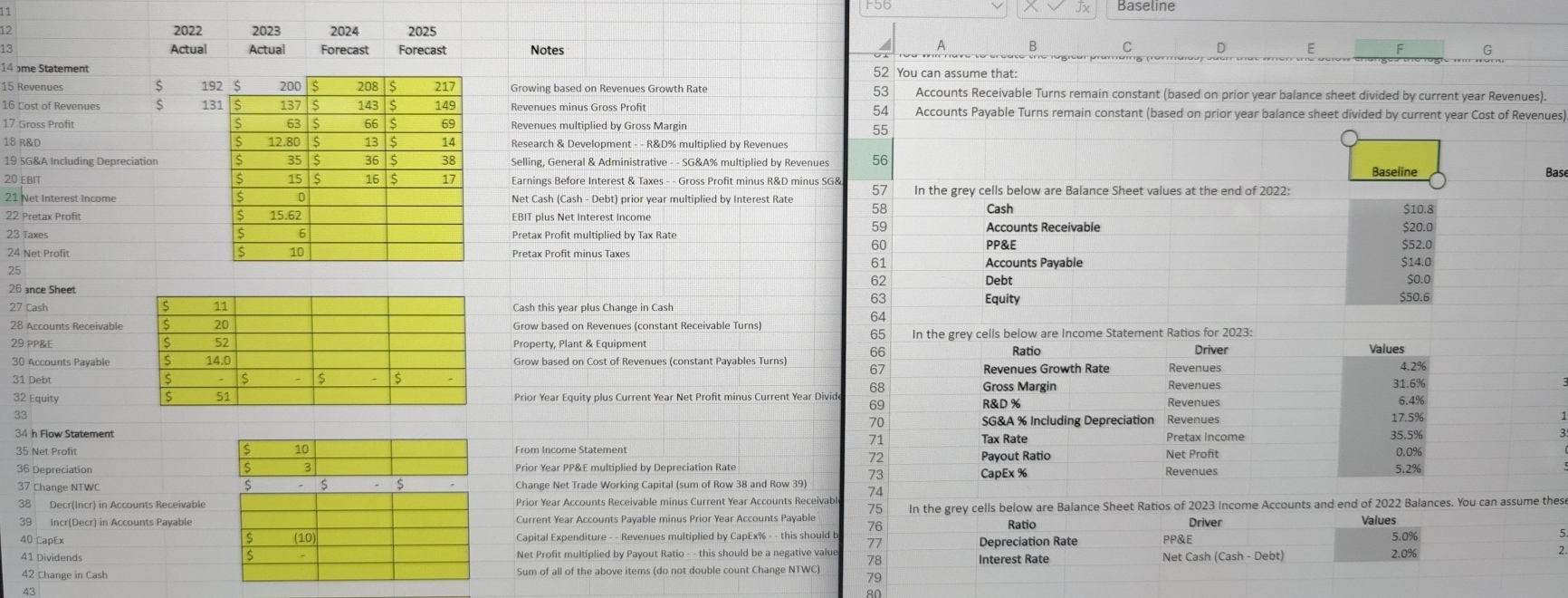The image size is (1568, 598).
Task: Select row 53 header in right sheet
Action: point(880,92)
